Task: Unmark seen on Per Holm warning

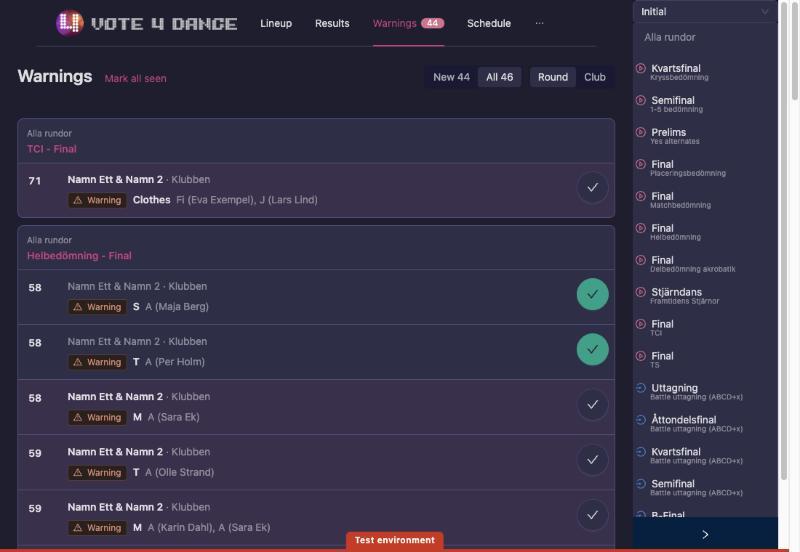Action: click(x=592, y=349)
